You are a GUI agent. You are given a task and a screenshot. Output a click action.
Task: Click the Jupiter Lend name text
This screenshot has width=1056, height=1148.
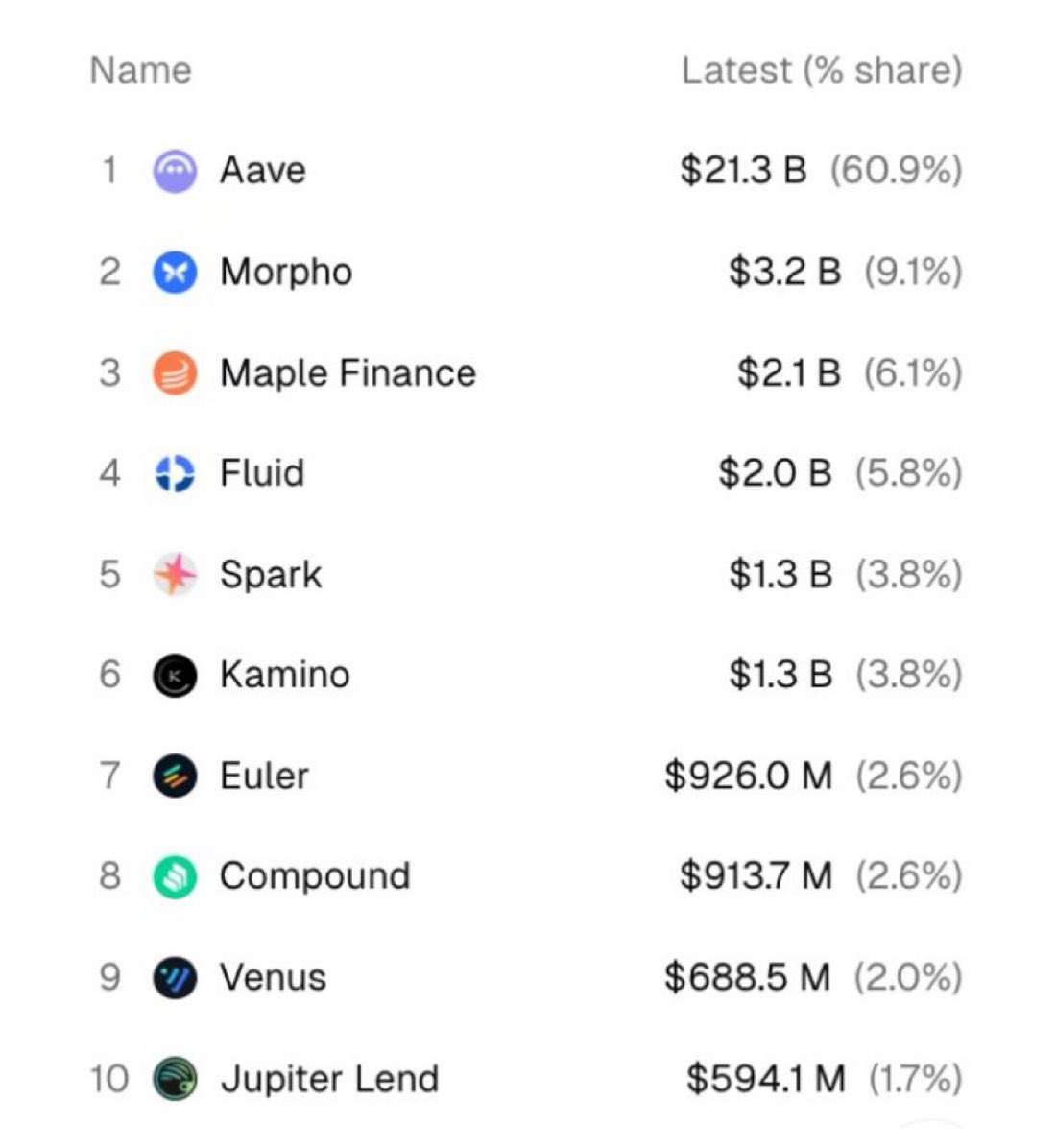click(329, 1079)
